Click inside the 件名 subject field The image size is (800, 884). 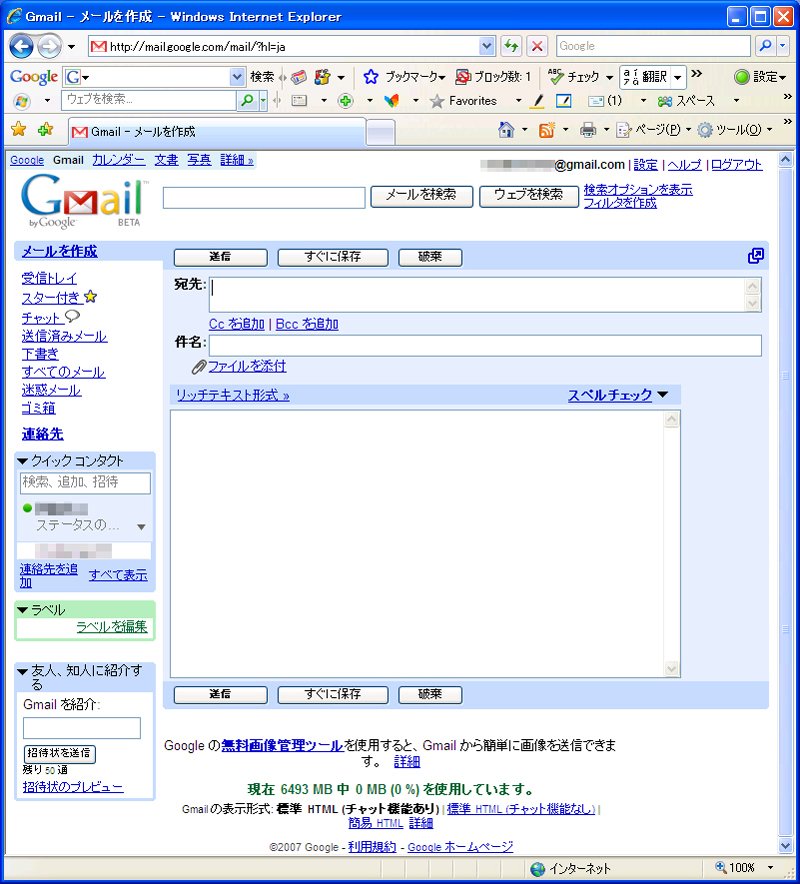(485, 345)
